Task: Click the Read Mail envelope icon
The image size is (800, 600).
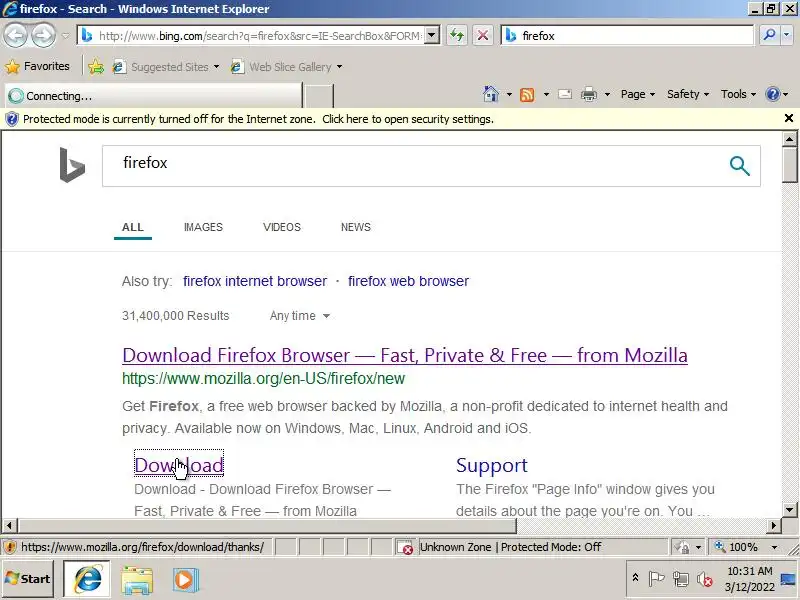Action: (565, 94)
